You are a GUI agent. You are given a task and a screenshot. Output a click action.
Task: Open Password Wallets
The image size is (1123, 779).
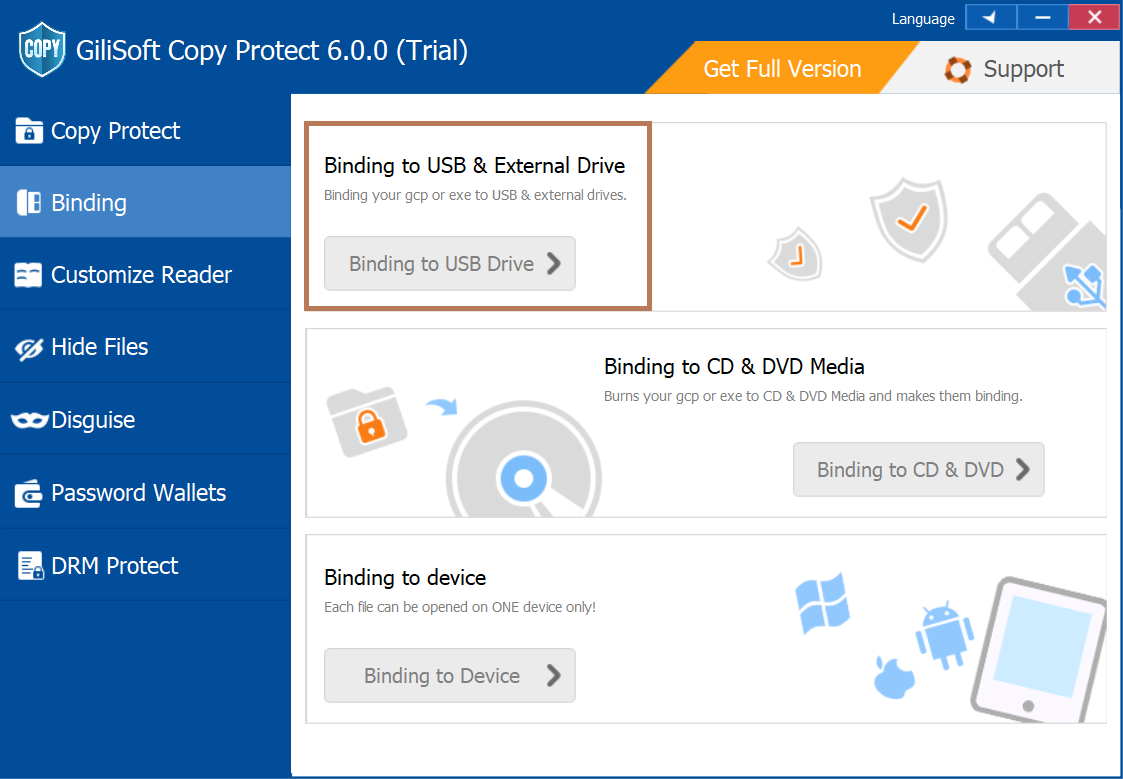tap(145, 493)
